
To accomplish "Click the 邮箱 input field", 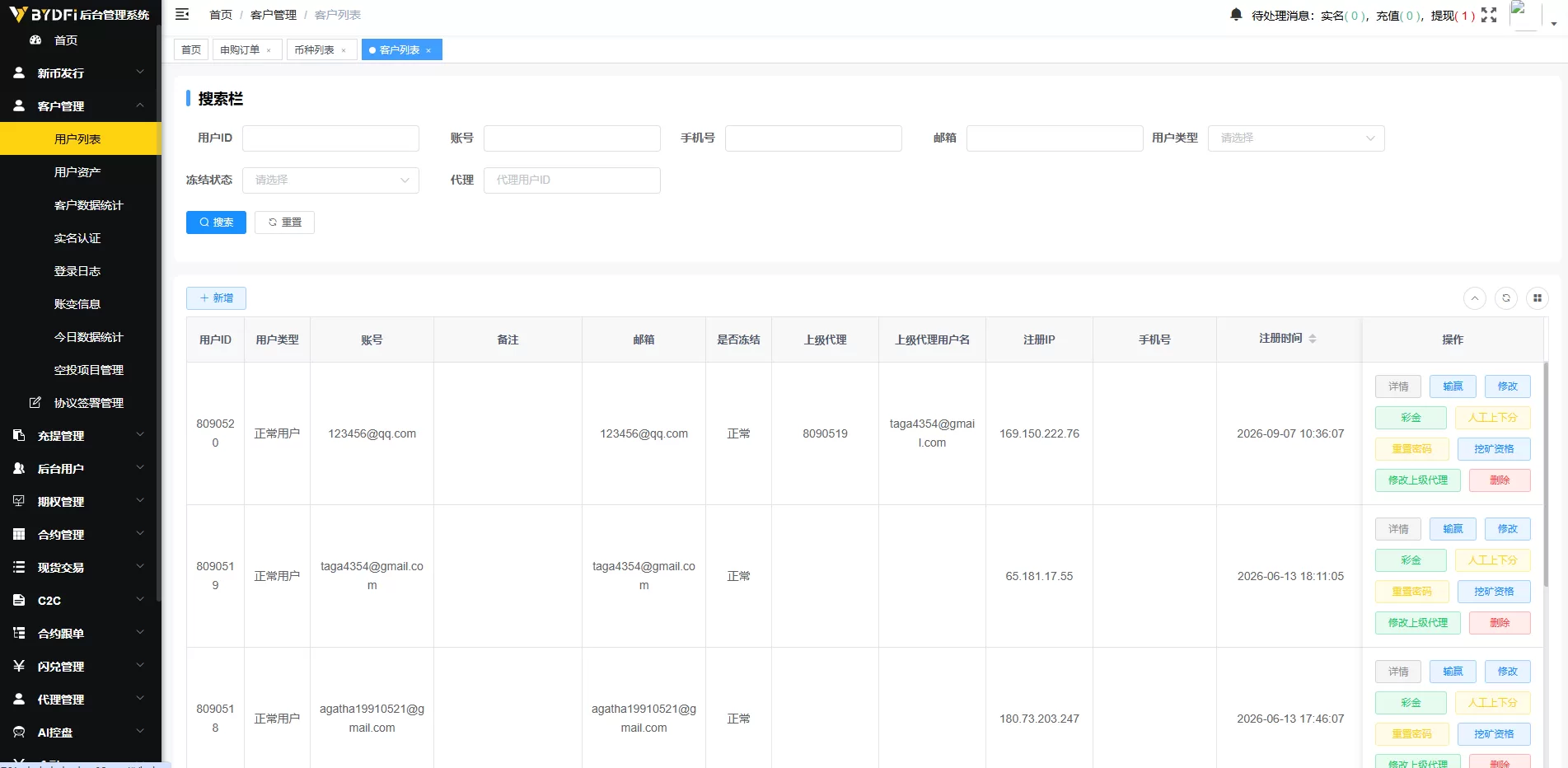I will [1055, 138].
